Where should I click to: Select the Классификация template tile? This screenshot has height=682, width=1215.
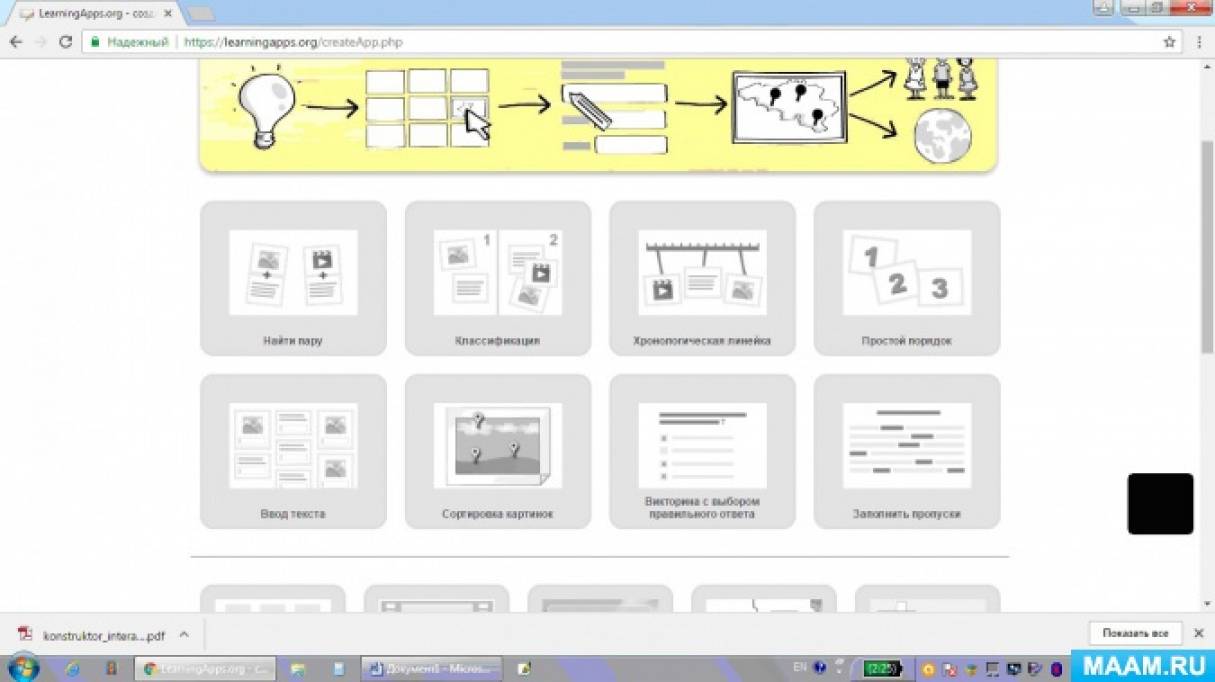tap(497, 278)
